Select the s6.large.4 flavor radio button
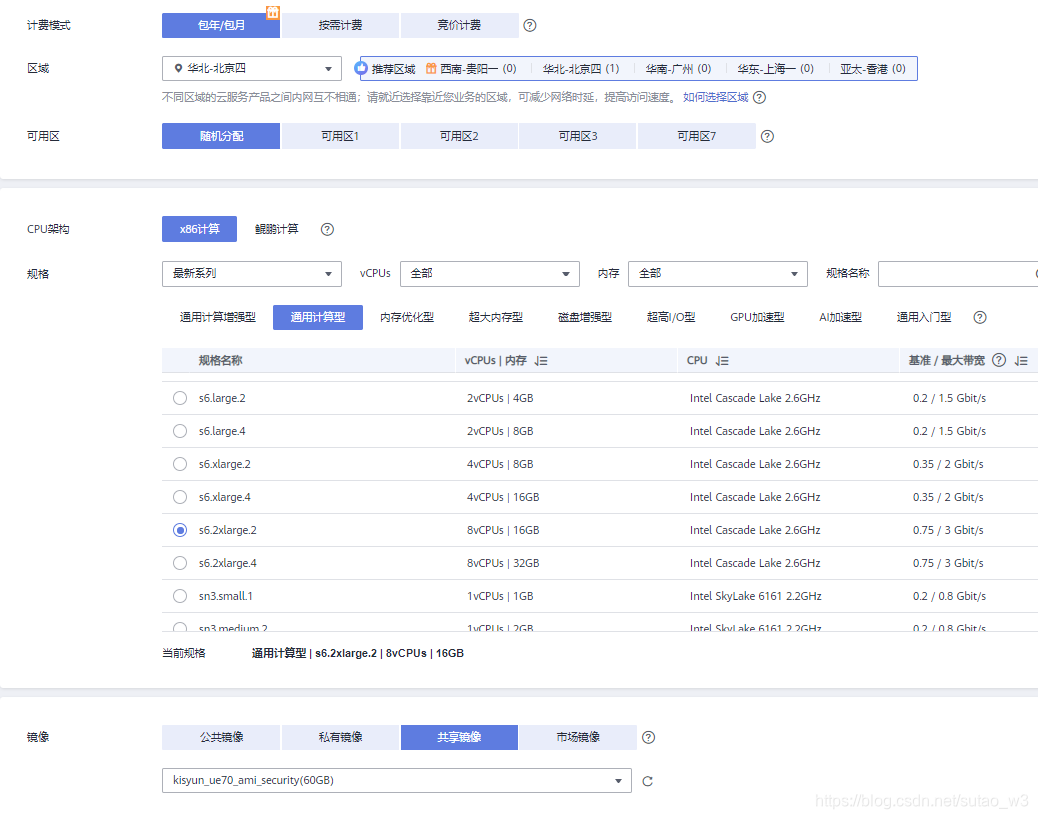 (179, 430)
